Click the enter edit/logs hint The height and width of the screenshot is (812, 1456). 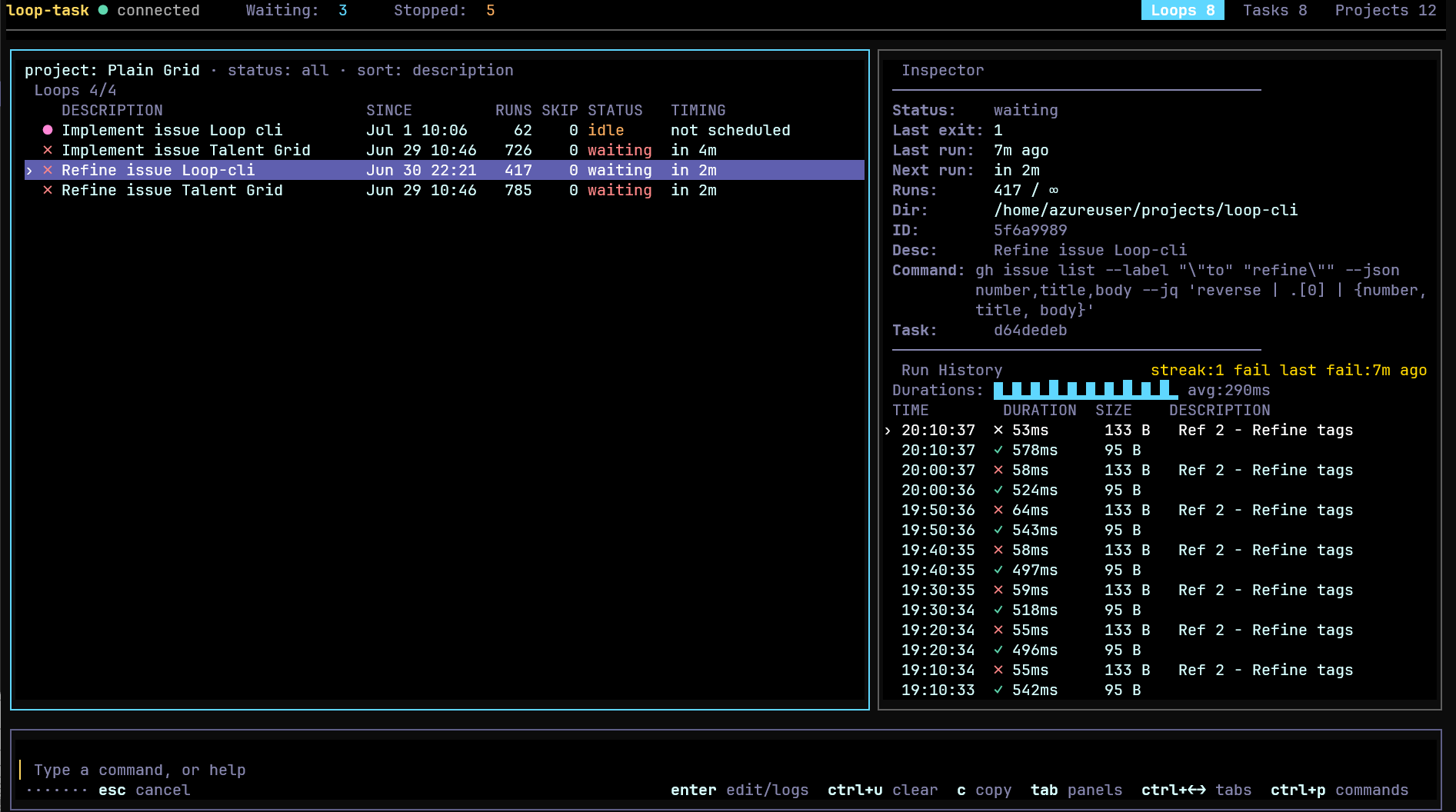739,790
